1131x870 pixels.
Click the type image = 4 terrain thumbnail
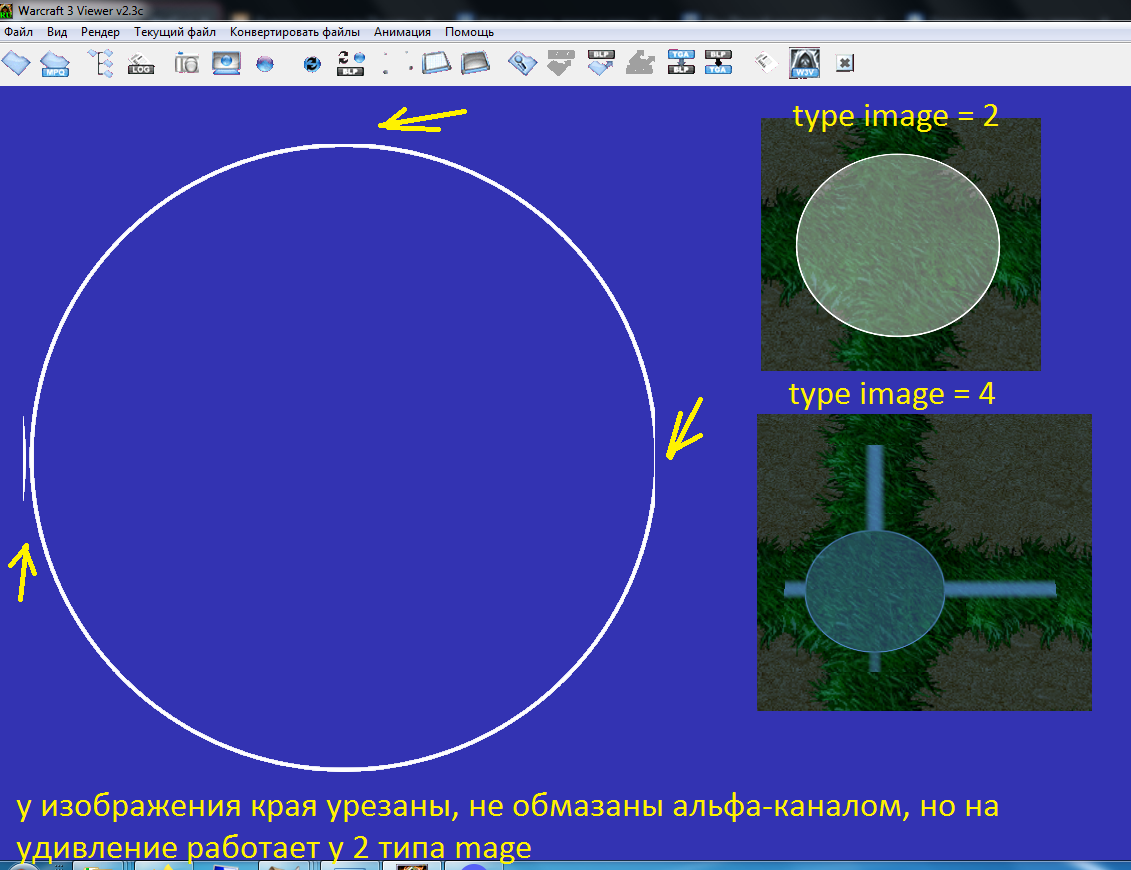(924, 562)
